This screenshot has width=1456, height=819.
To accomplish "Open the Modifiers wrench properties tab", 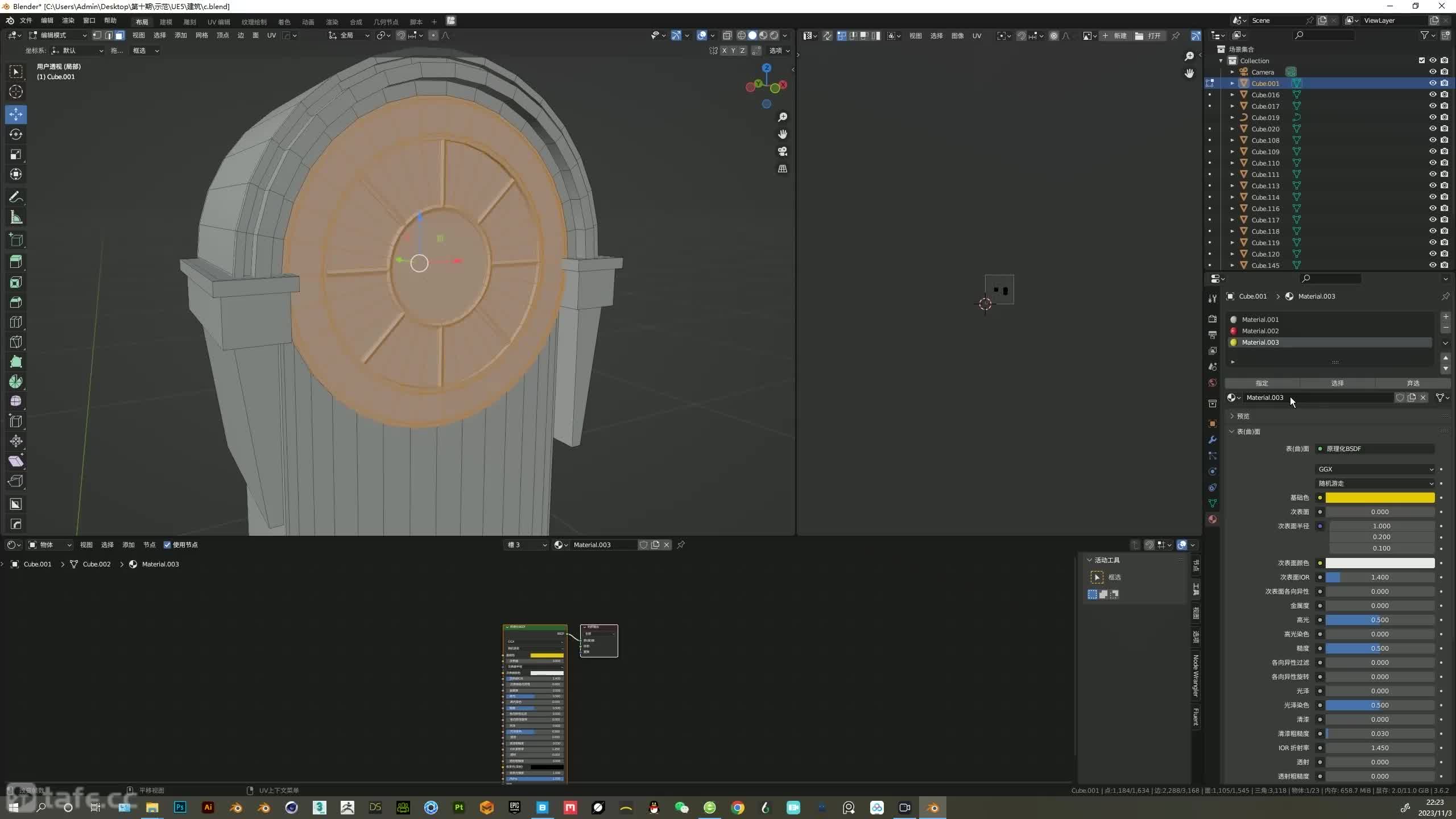I will click(1213, 440).
